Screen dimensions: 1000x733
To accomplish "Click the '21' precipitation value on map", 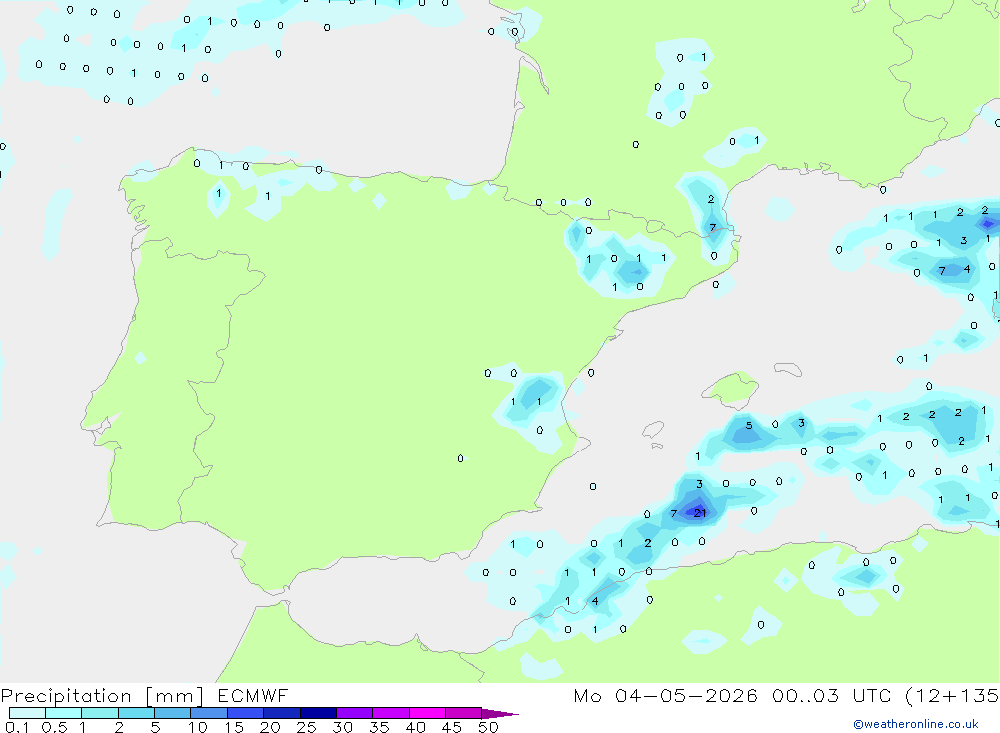I will tap(700, 513).
